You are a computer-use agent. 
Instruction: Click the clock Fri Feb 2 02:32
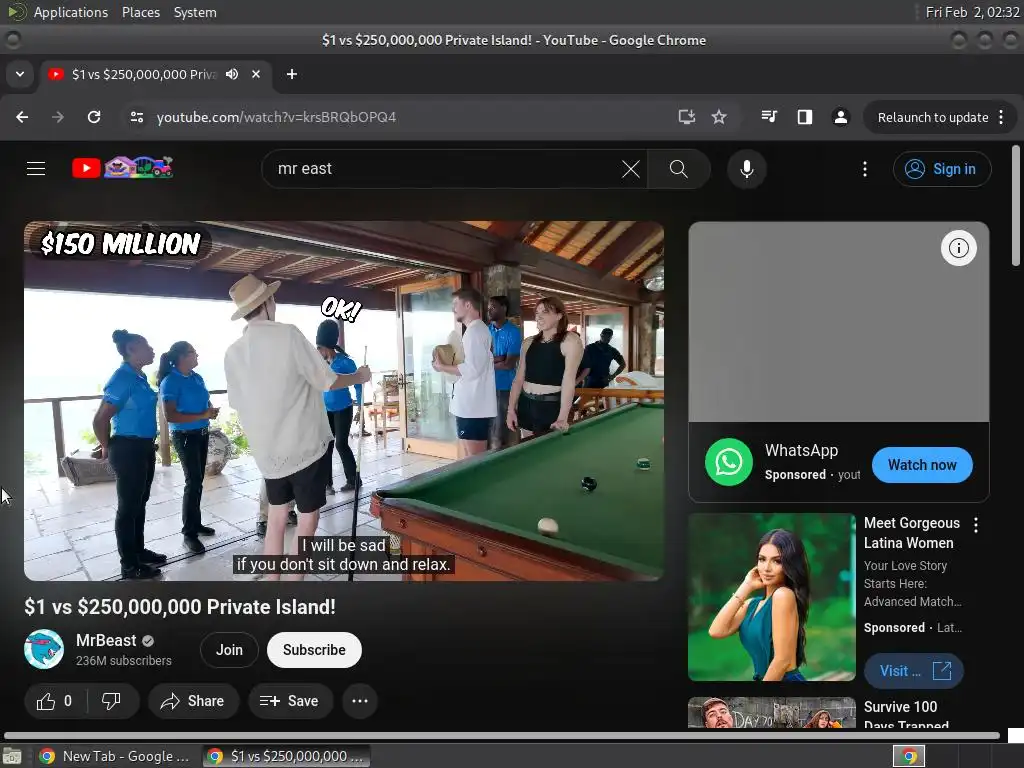[972, 12]
